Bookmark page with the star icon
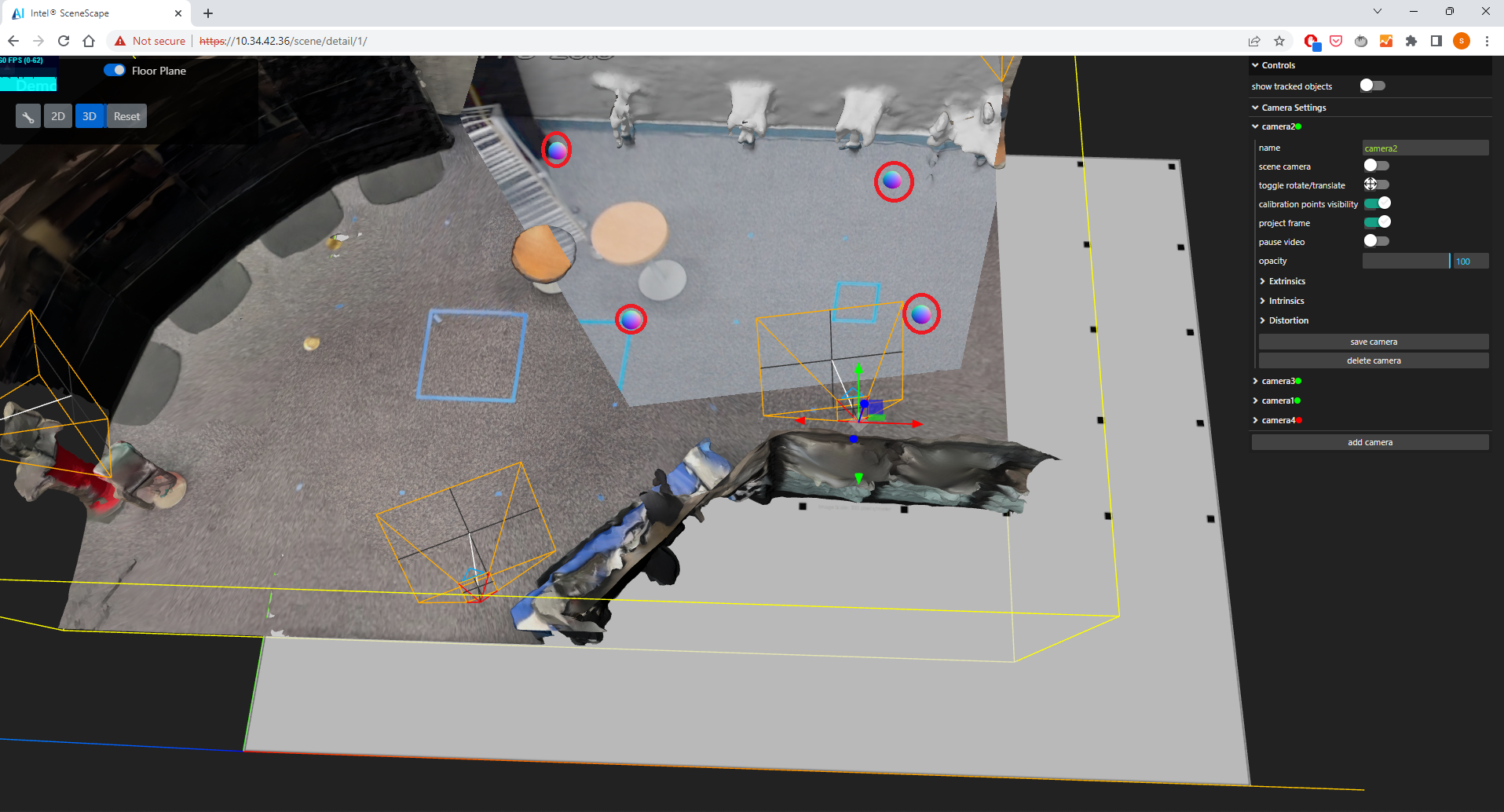1504x812 pixels. pyautogui.click(x=1279, y=41)
